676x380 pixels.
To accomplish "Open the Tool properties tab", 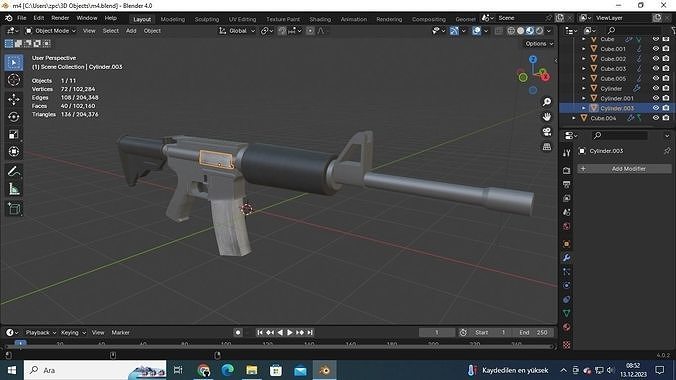I will [566, 153].
